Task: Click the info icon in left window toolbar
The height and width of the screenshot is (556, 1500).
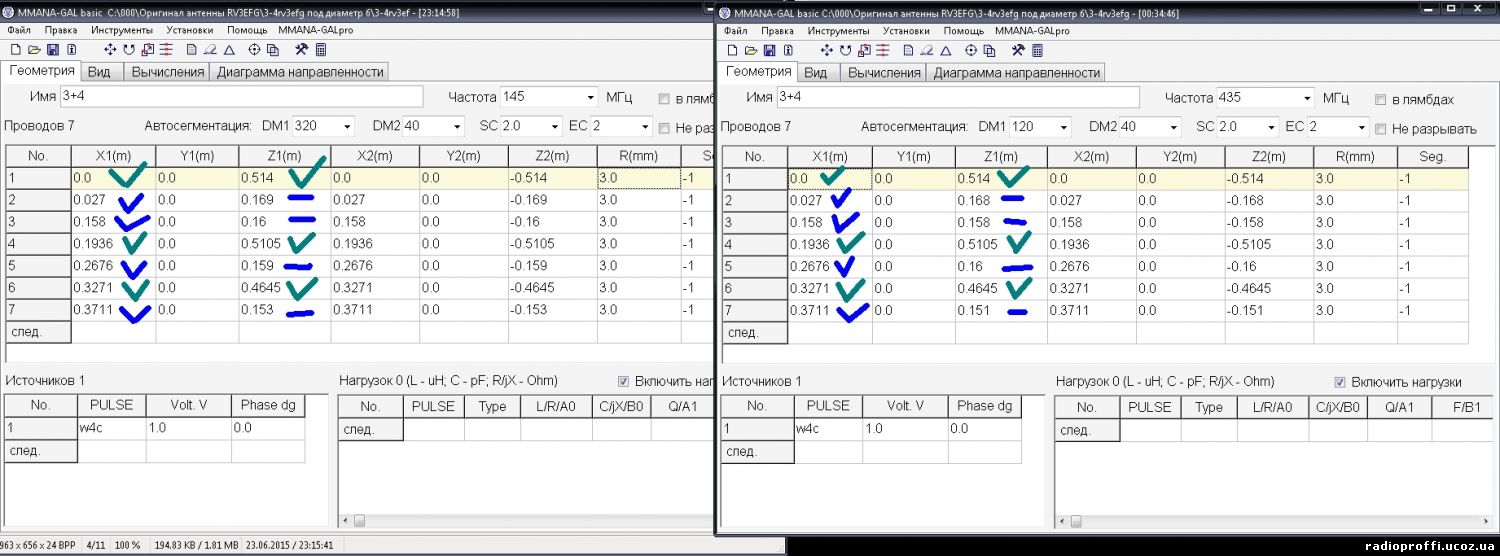Action: [x=72, y=50]
